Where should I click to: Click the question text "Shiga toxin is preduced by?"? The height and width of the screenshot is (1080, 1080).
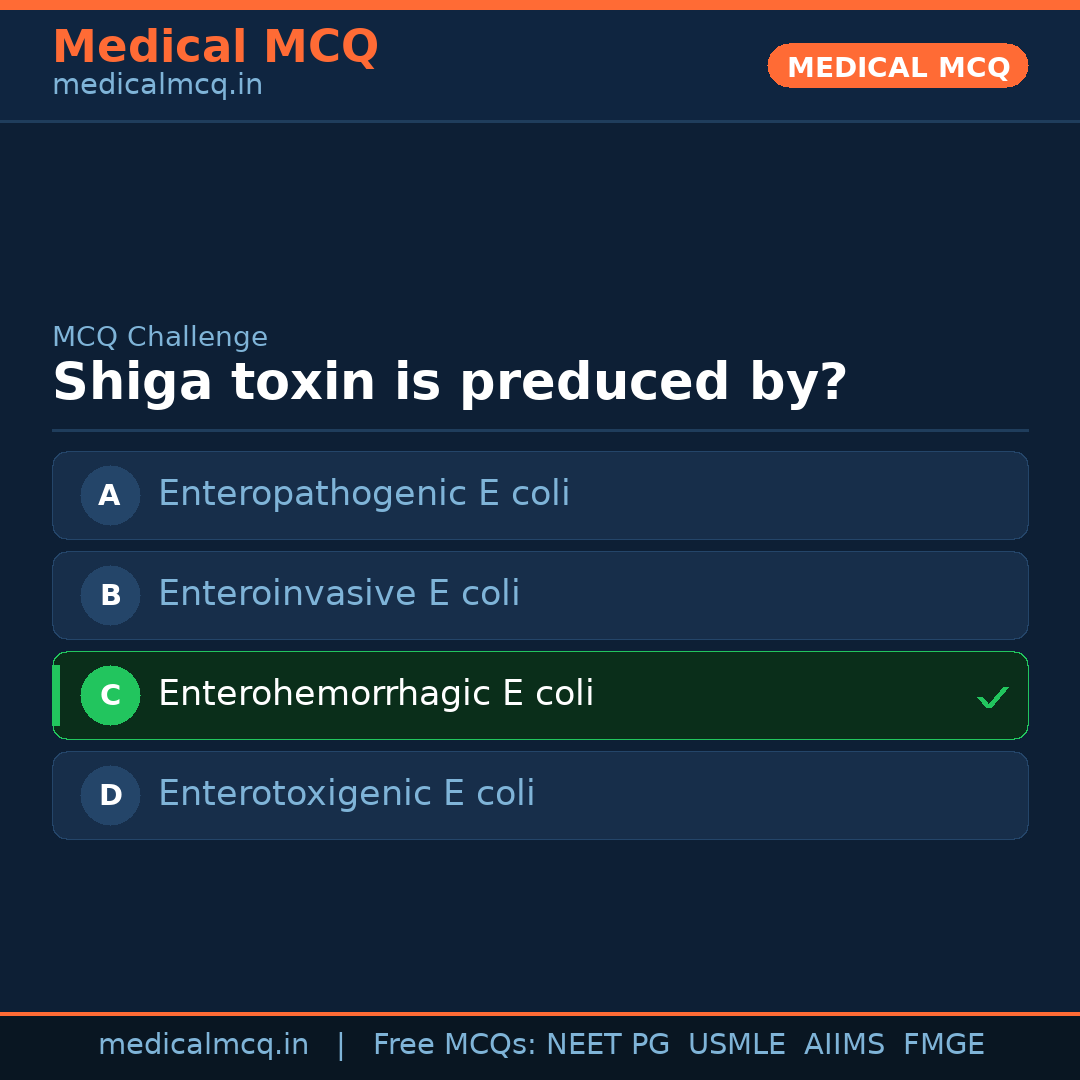449,383
